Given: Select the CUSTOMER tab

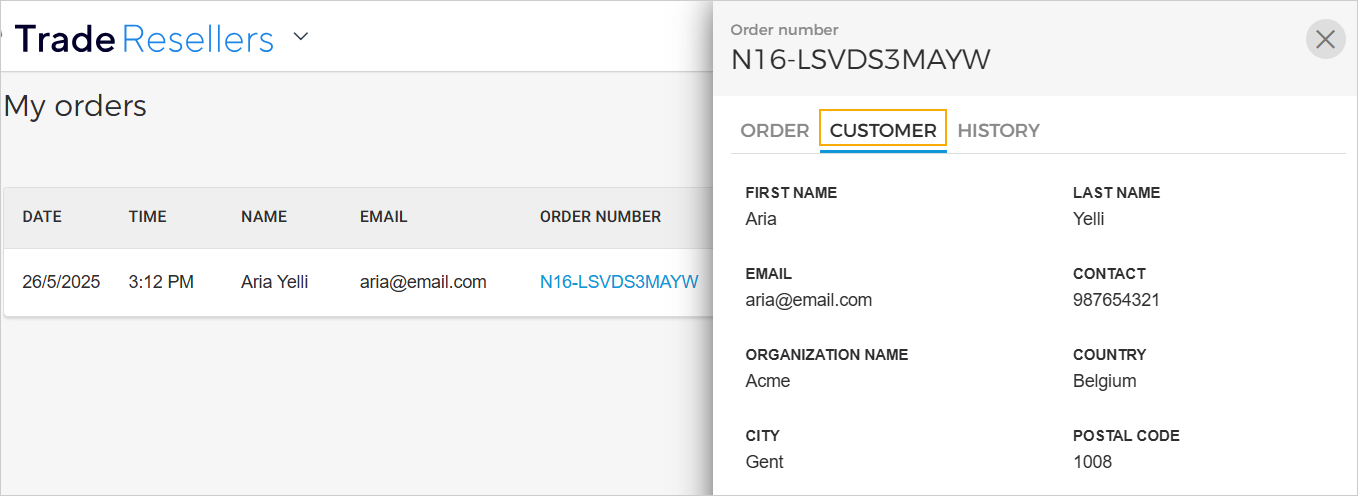Looking at the screenshot, I should [x=883, y=130].
